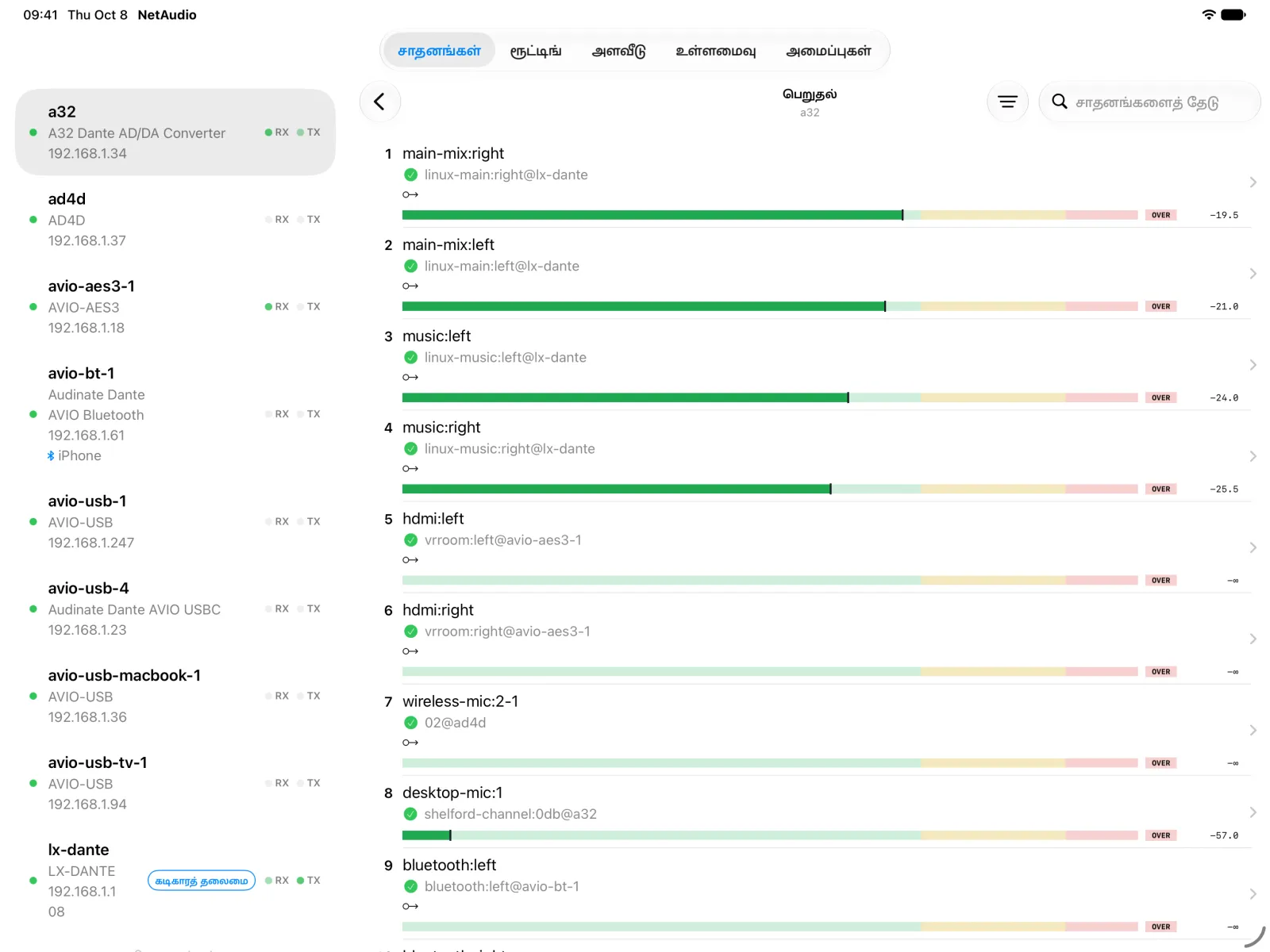The width and height of the screenshot is (1270, 952).
Task: Click green check icon for linux-main:right@lx-dante
Action: 410,175
